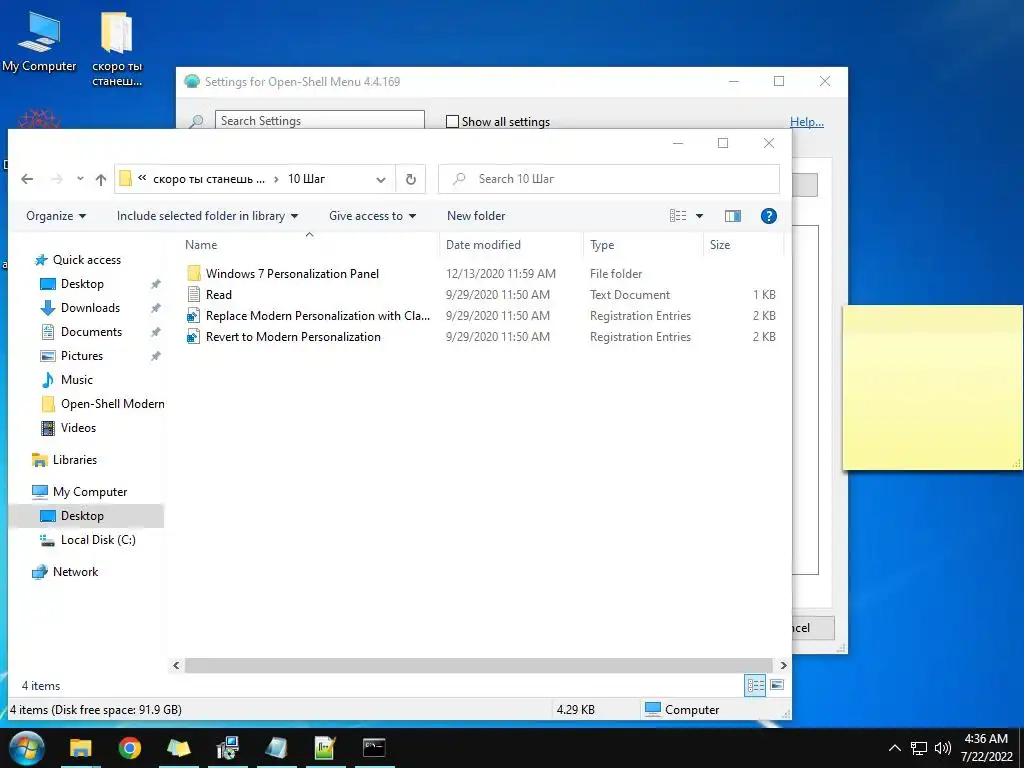The width and height of the screenshot is (1024, 768).
Task: Click the horizontal scrollbar left arrow
Action: coord(176,665)
